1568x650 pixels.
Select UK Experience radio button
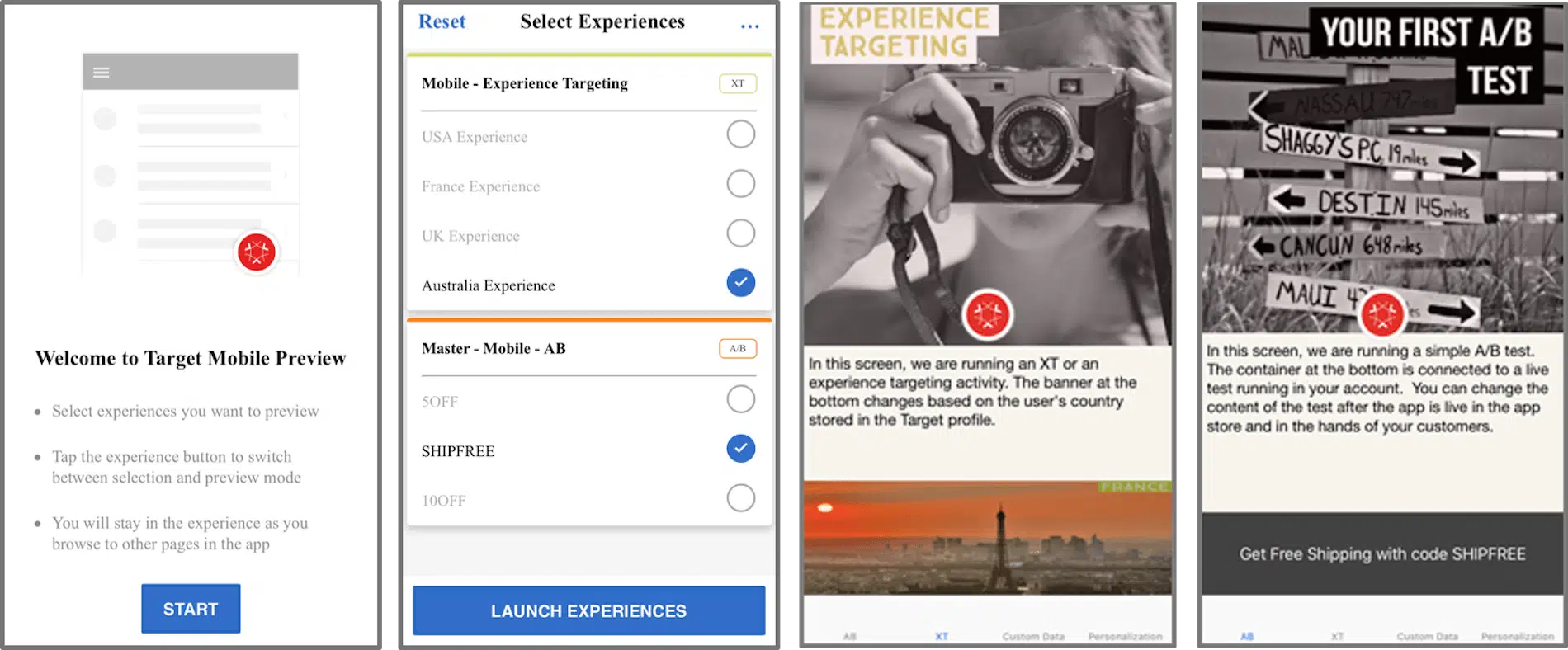pyautogui.click(x=740, y=233)
